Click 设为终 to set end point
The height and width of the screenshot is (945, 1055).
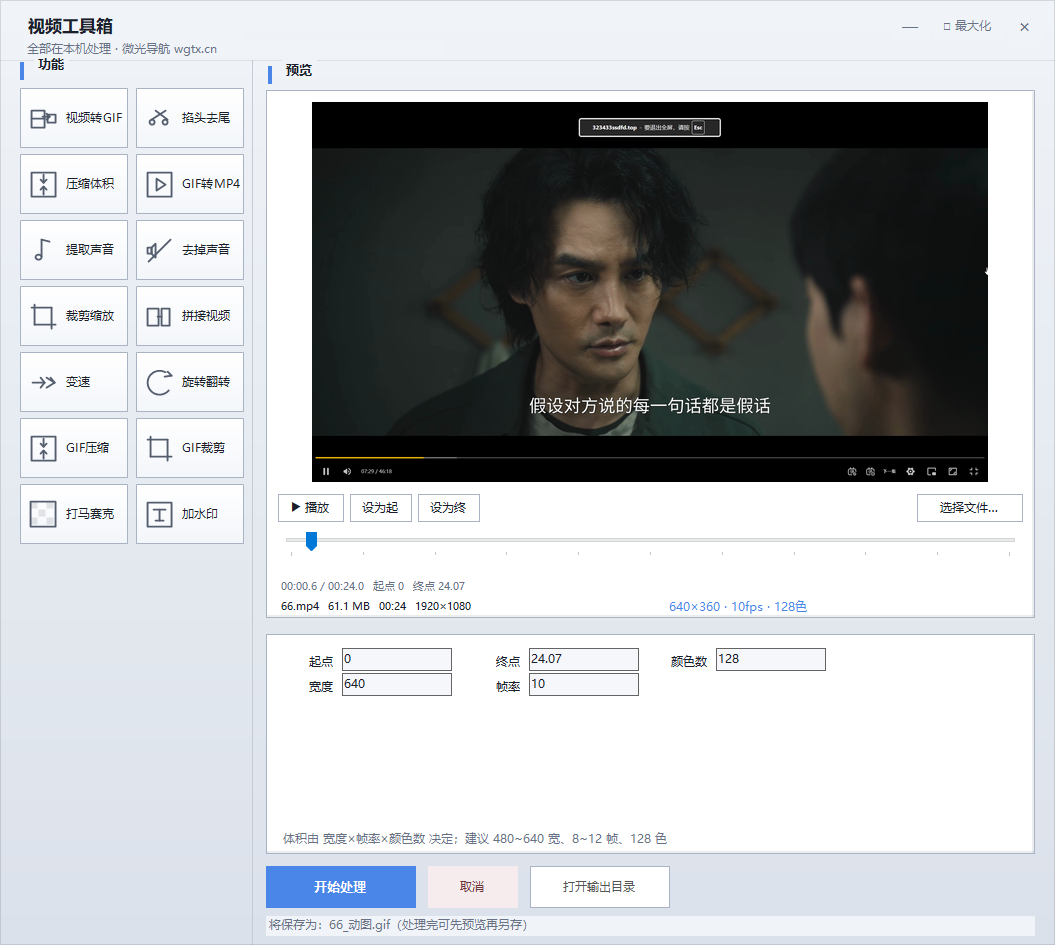coord(449,508)
